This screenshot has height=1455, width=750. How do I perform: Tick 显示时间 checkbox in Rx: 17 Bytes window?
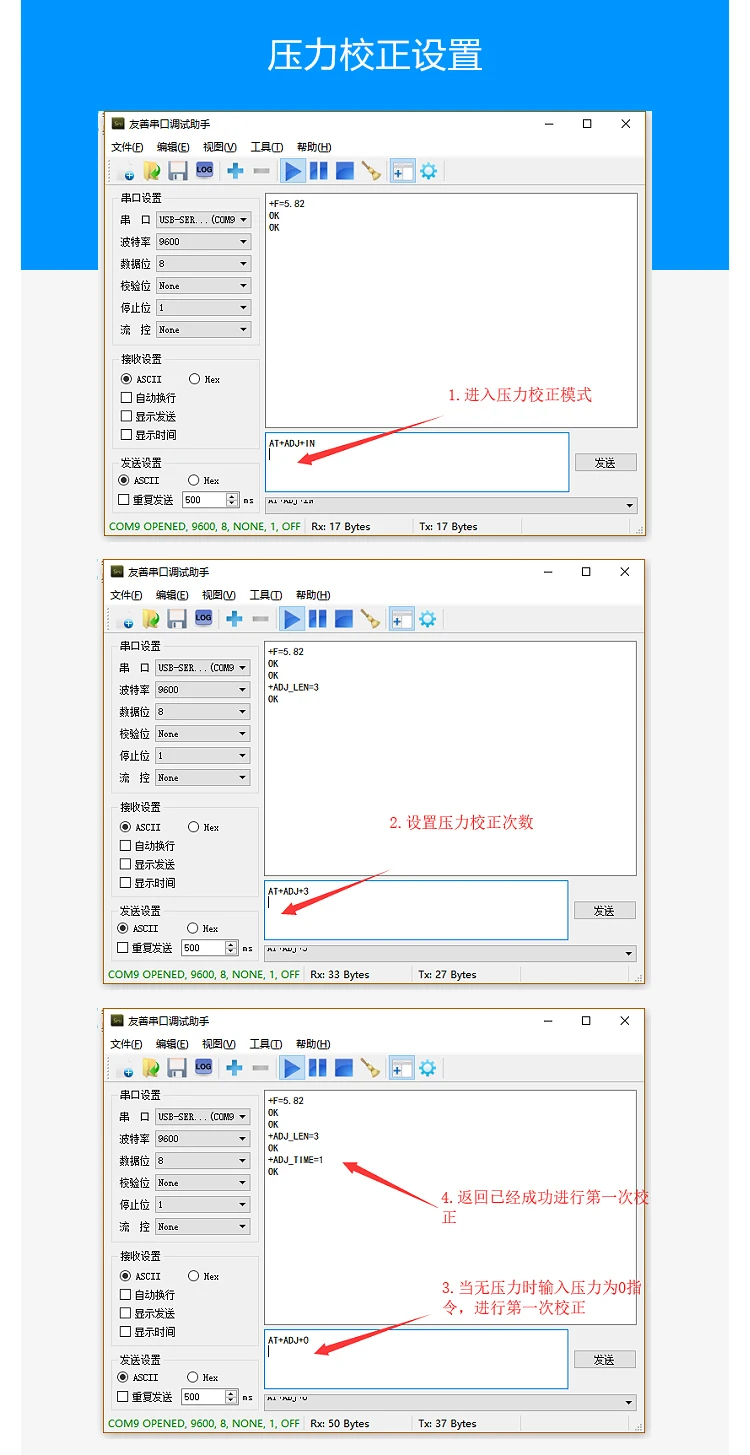pyautogui.click(x=126, y=435)
